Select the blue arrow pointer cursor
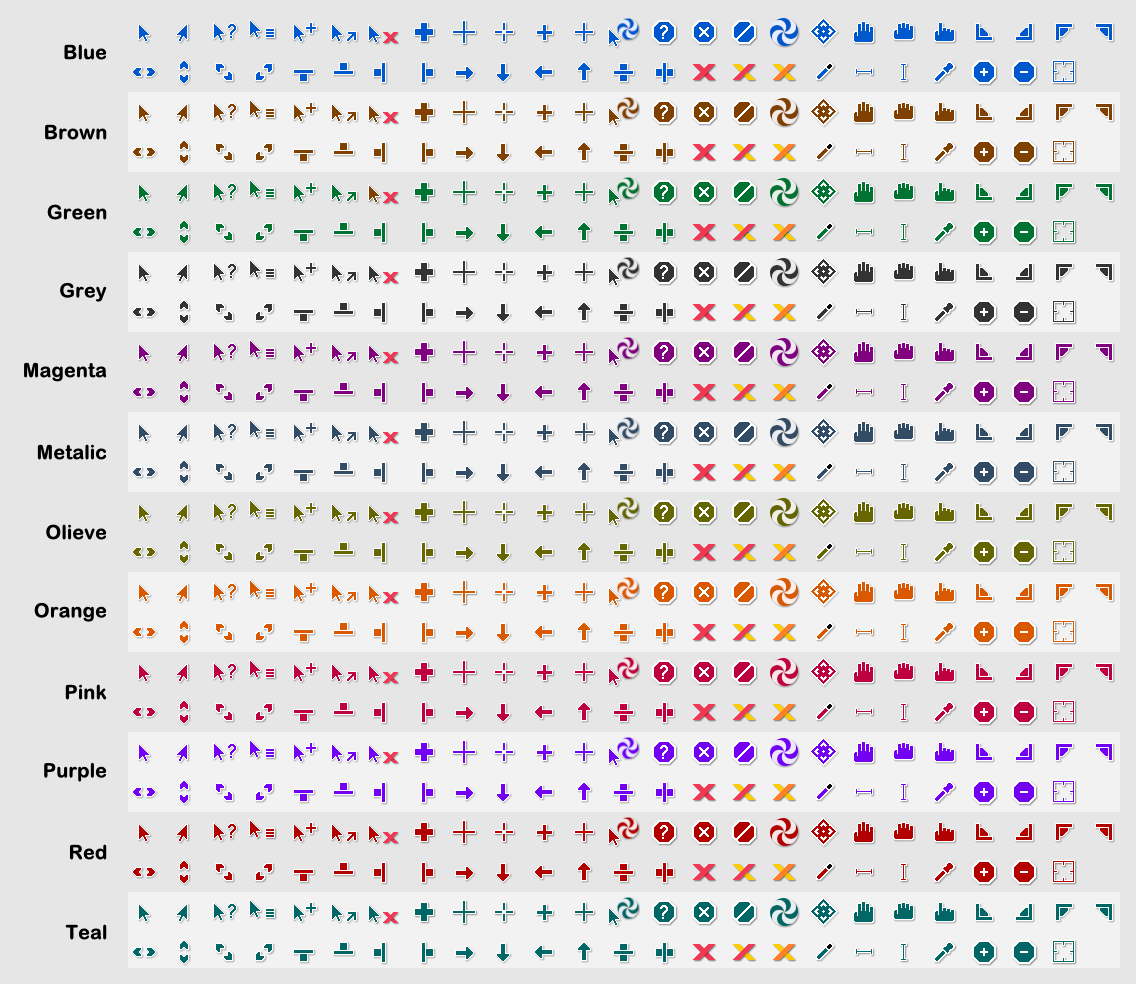1136x984 pixels. 143,33
